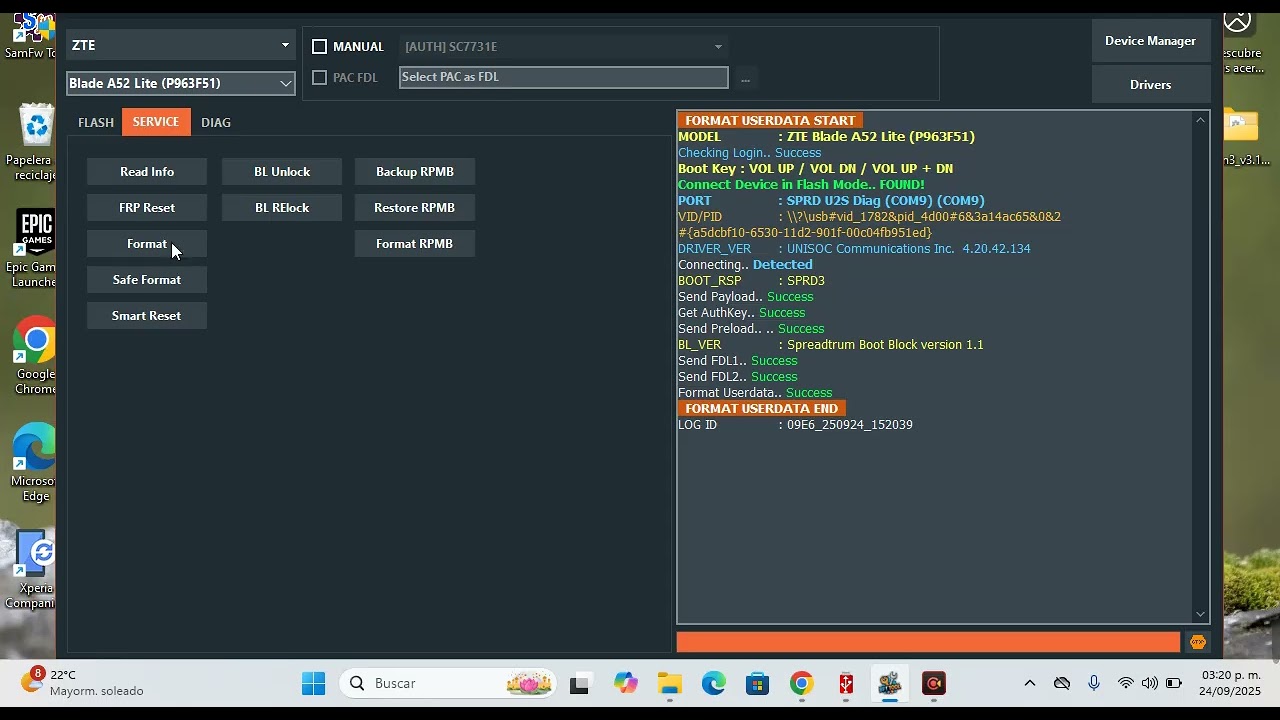Open Task View on the taskbar

pos(580,683)
